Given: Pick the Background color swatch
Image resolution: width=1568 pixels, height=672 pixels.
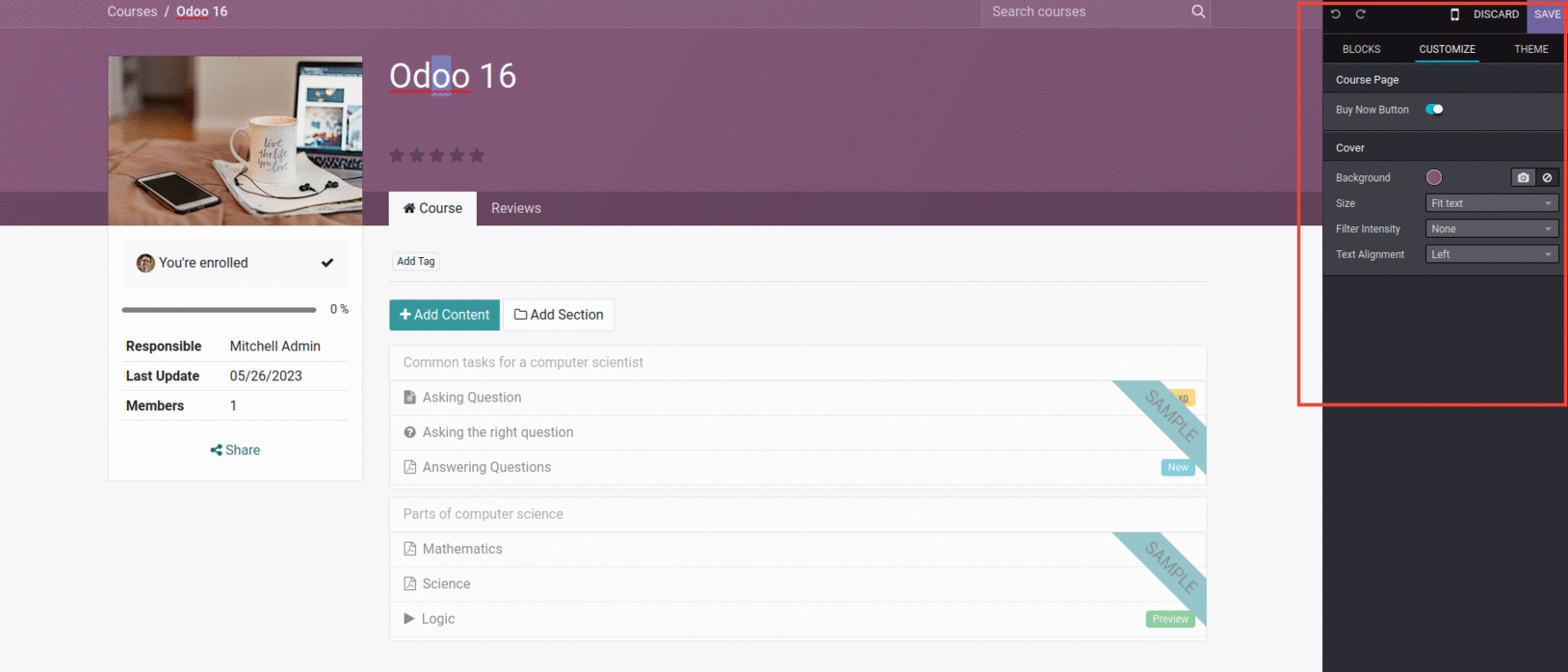Looking at the screenshot, I should click(1434, 177).
